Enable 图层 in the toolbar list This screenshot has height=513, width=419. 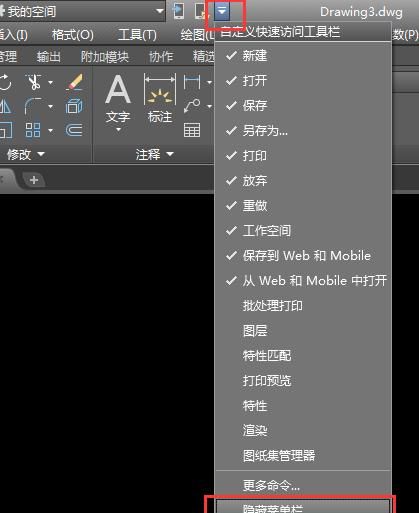[303, 331]
